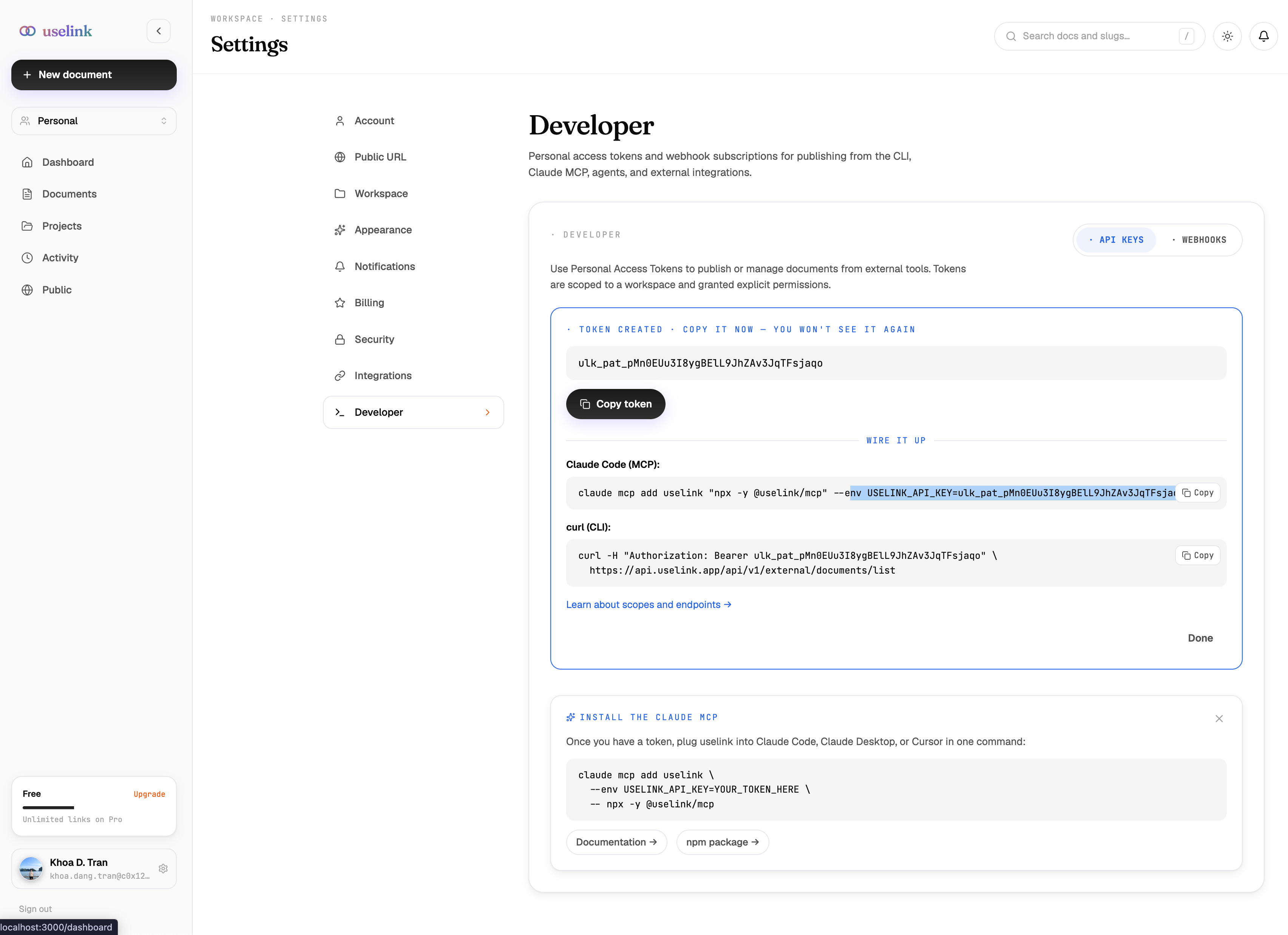Click the search magnifier icon
The height and width of the screenshot is (935, 1288).
point(1011,36)
